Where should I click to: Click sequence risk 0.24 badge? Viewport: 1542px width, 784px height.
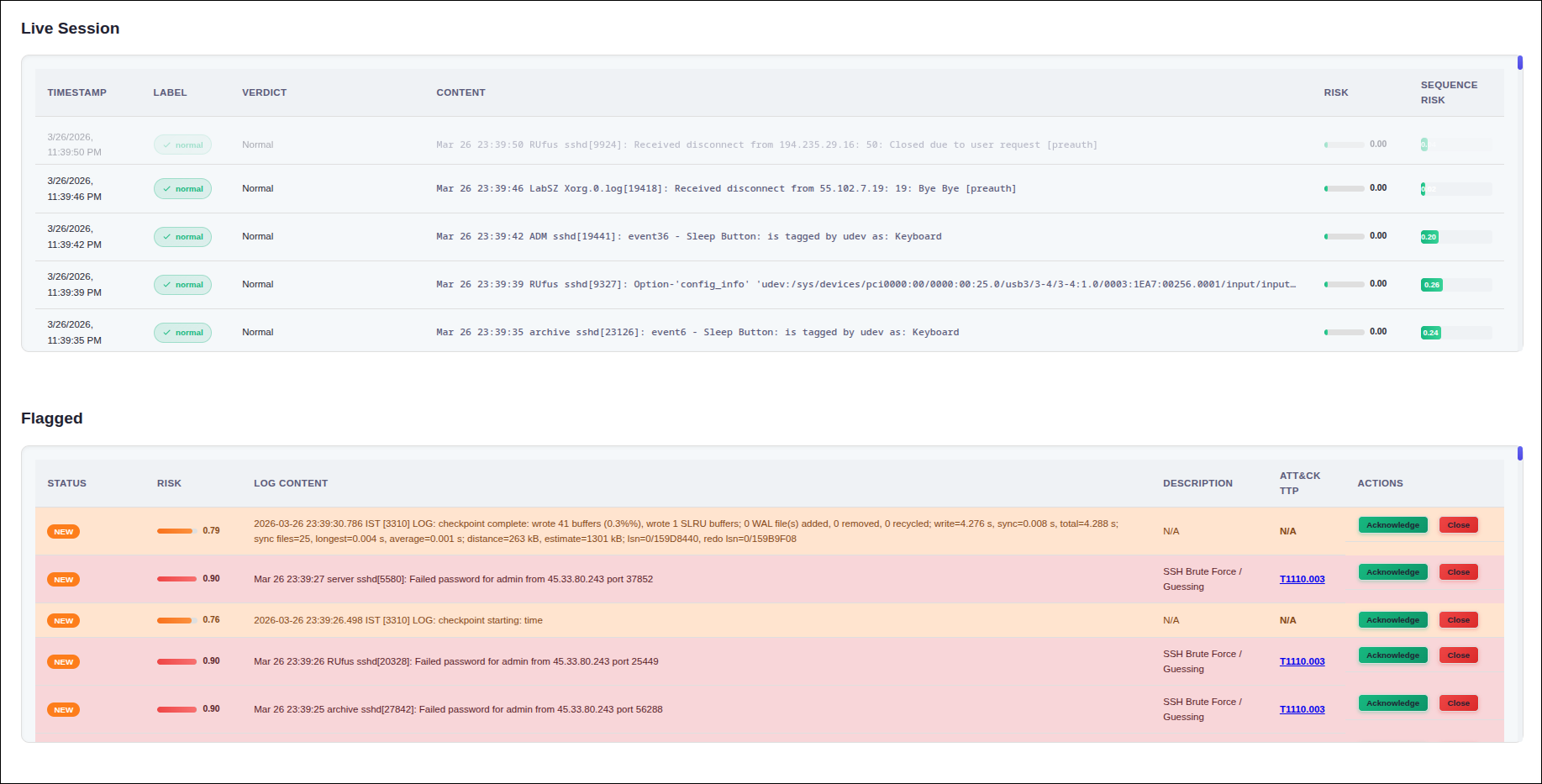point(1431,333)
